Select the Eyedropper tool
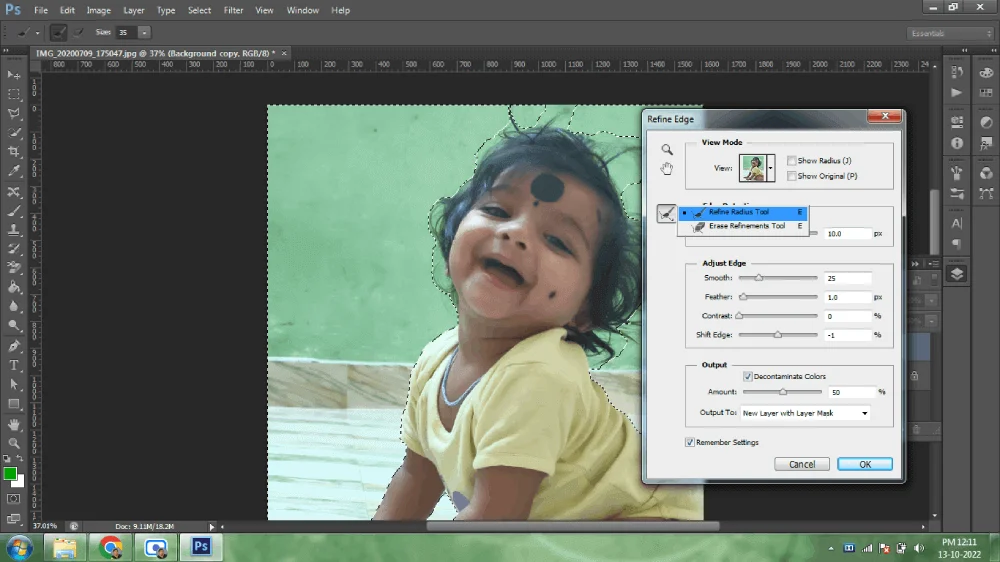 13,171
